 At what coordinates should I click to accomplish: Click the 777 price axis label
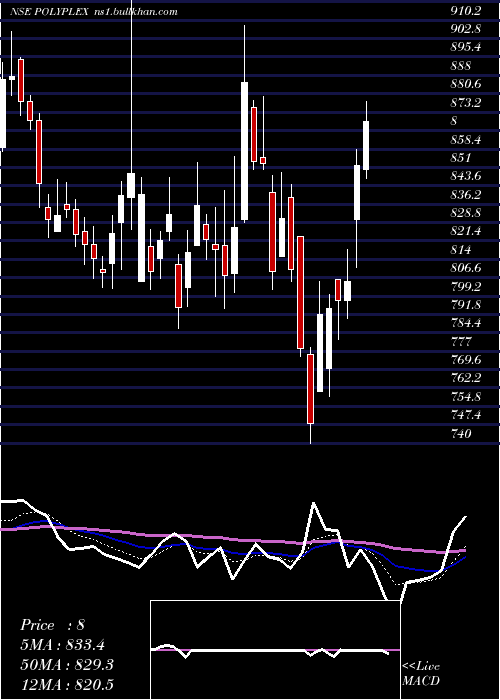click(461, 342)
